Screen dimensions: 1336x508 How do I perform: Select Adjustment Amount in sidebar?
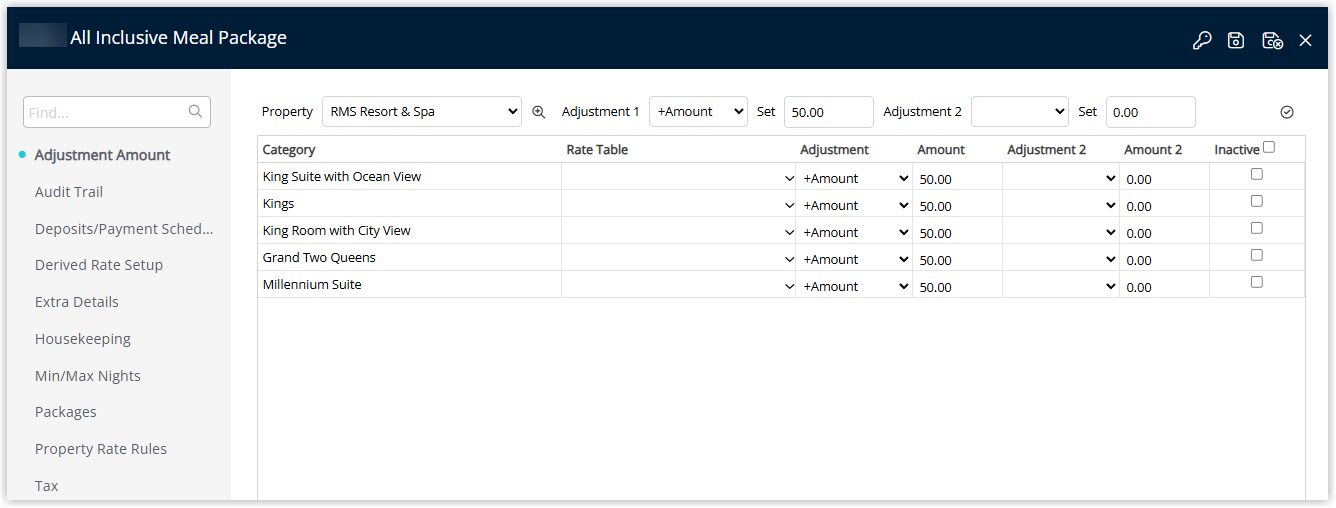102,155
